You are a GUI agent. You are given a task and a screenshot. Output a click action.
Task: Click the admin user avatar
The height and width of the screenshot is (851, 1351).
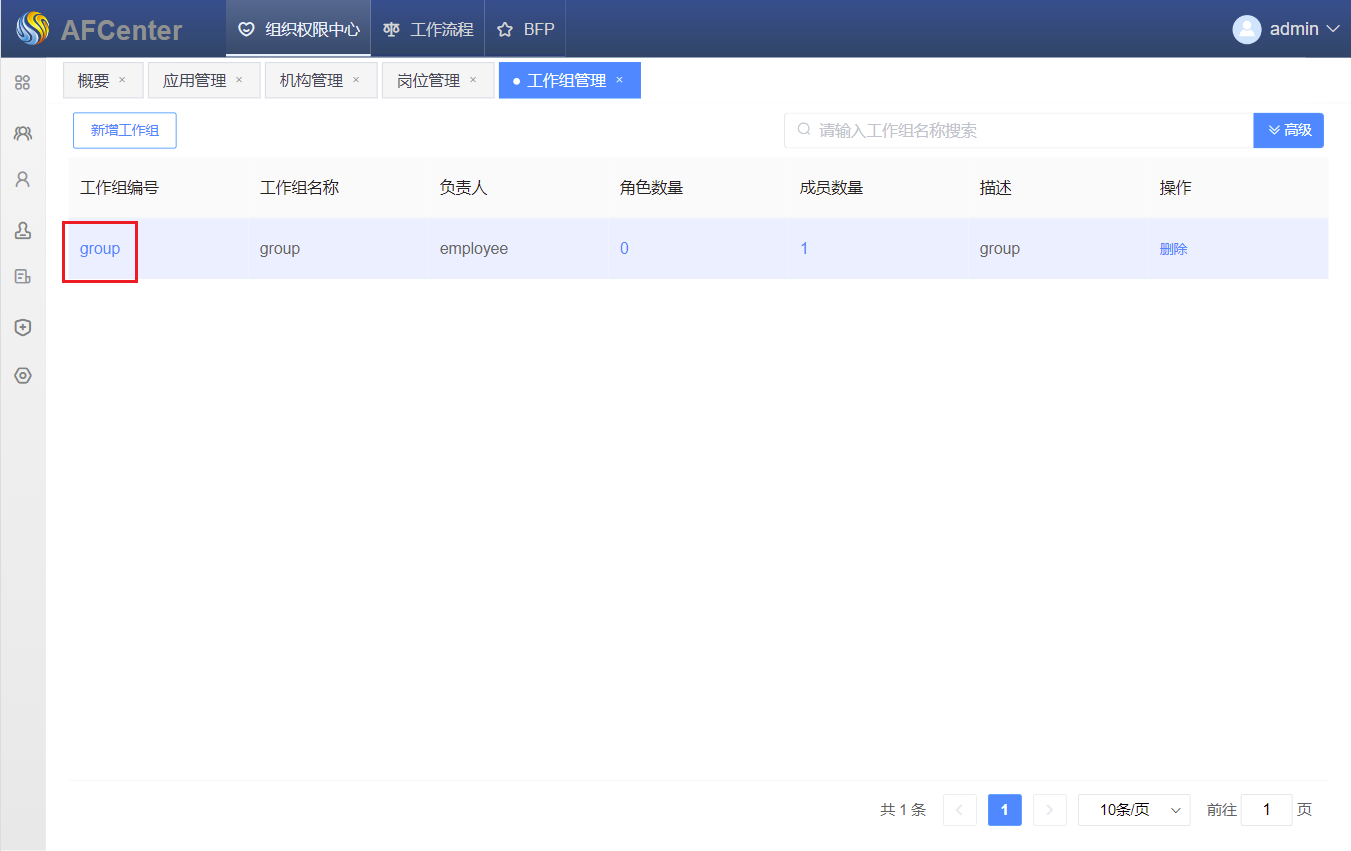pos(1246,30)
